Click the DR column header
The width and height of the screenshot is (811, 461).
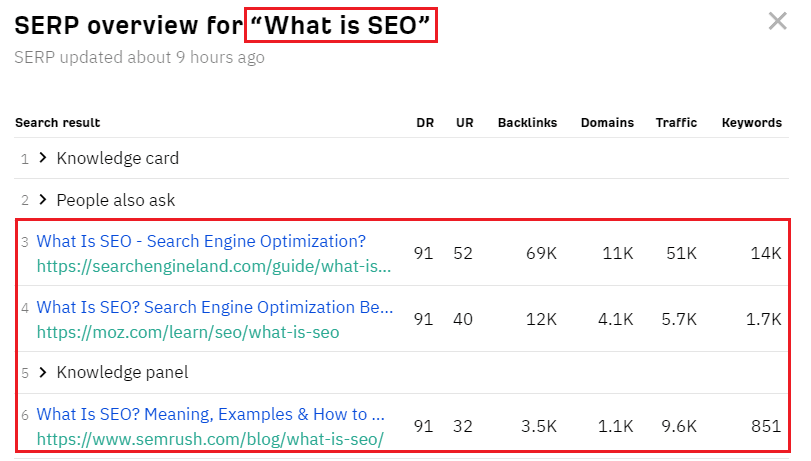[x=425, y=123]
